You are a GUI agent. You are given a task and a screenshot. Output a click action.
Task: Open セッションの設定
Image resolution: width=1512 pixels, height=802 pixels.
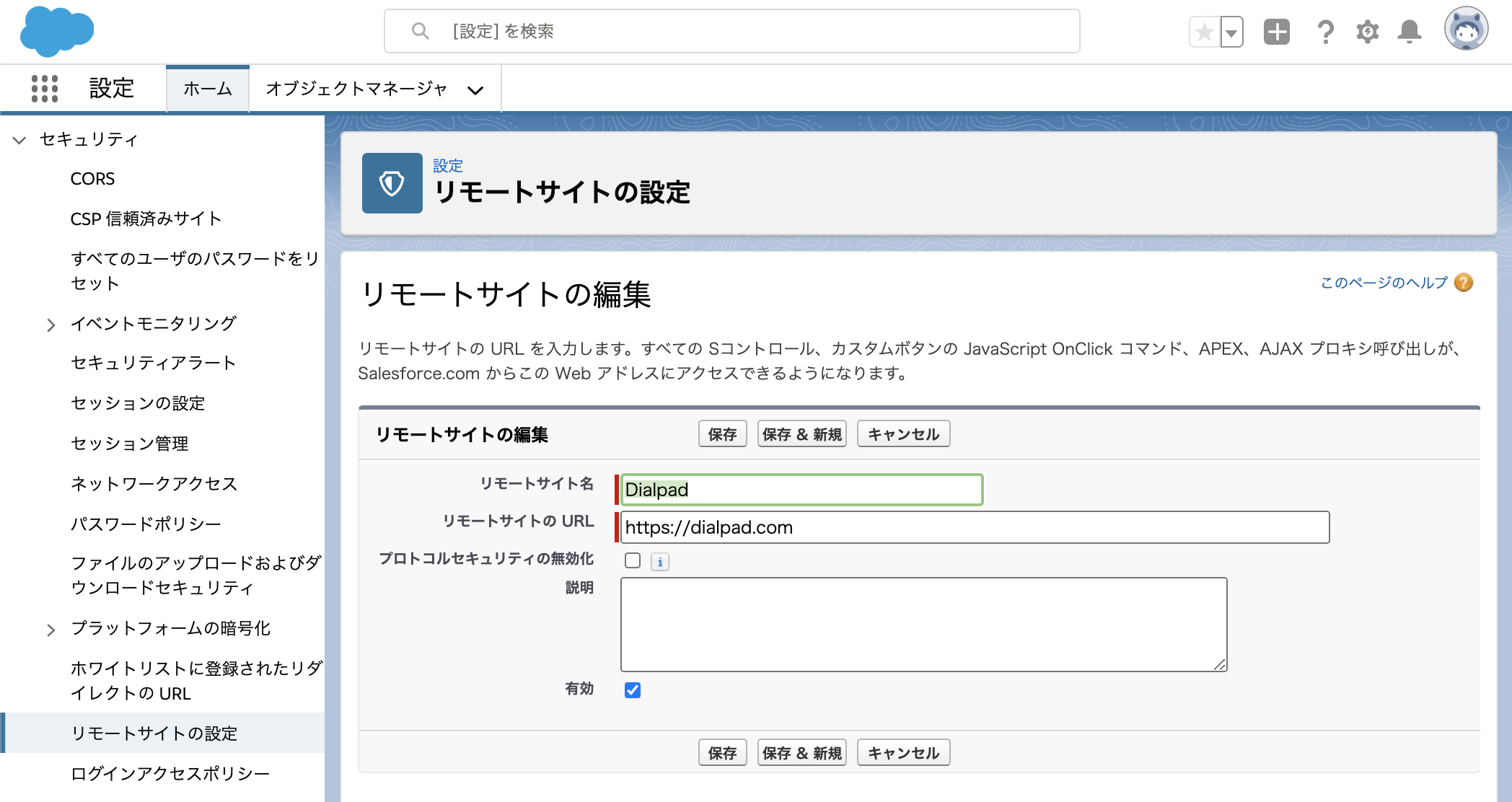(x=138, y=403)
